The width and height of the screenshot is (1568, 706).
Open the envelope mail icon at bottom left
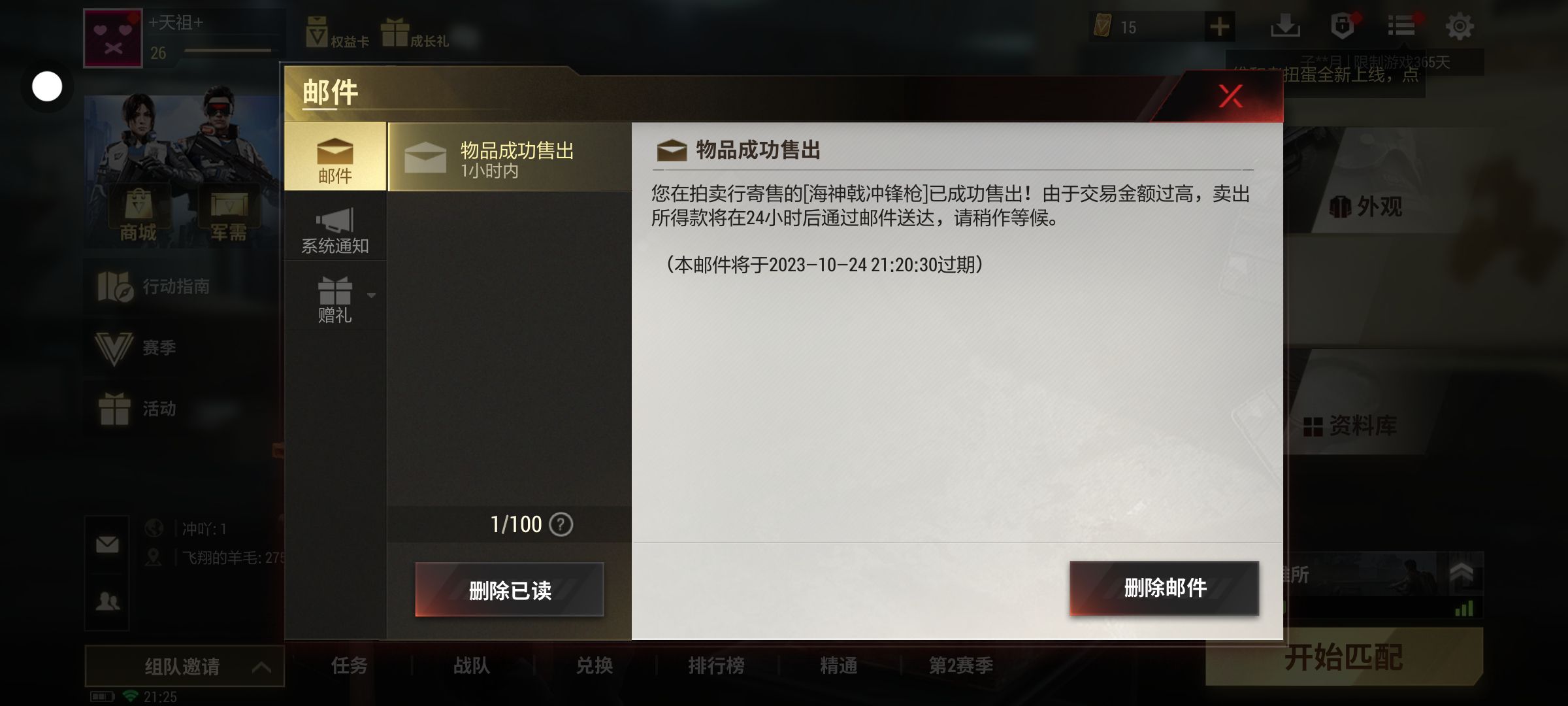coord(107,545)
